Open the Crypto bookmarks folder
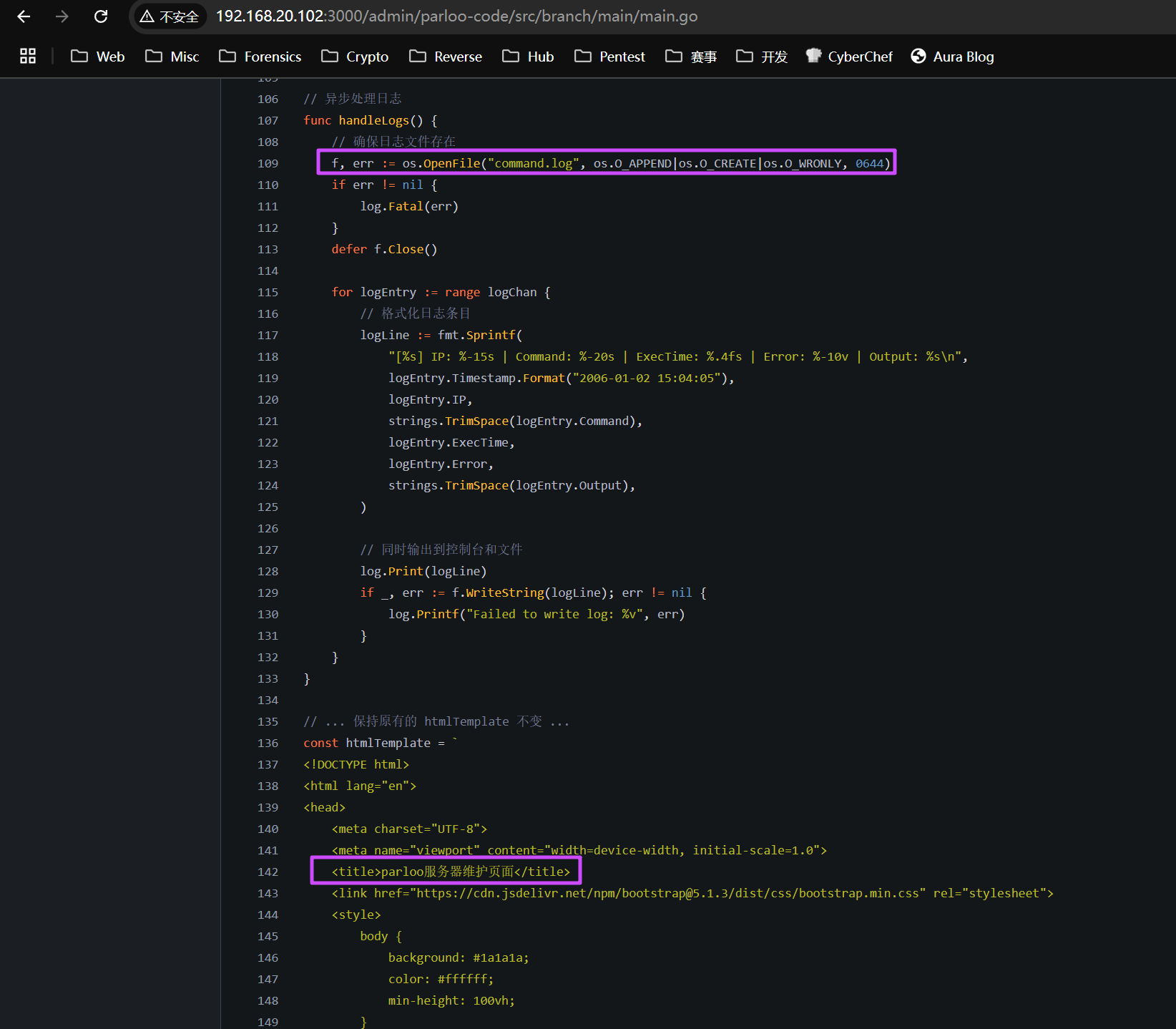The width and height of the screenshot is (1176, 1029). 355,57
